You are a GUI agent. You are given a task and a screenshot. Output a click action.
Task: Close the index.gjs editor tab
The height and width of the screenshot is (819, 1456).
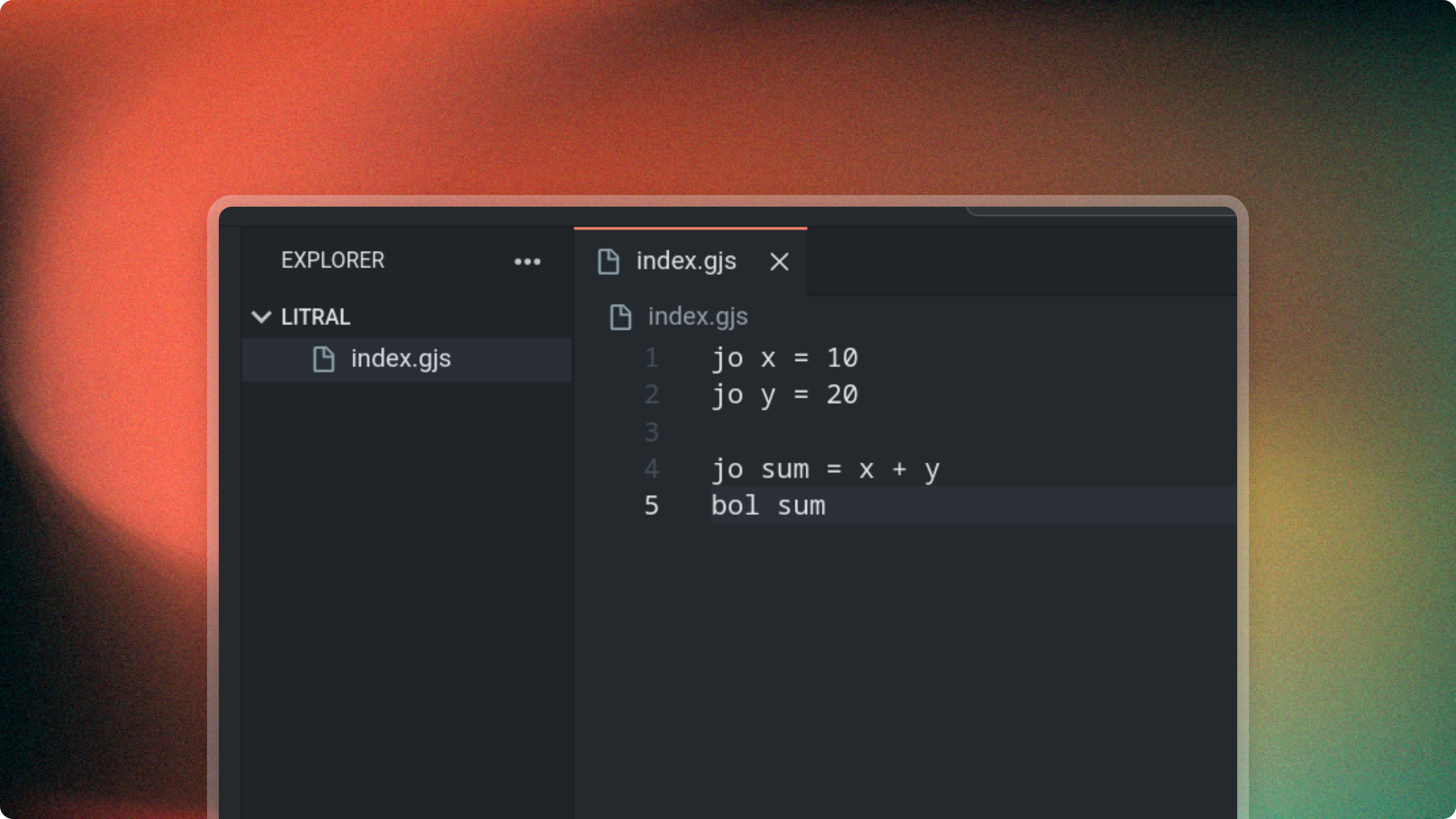779,262
